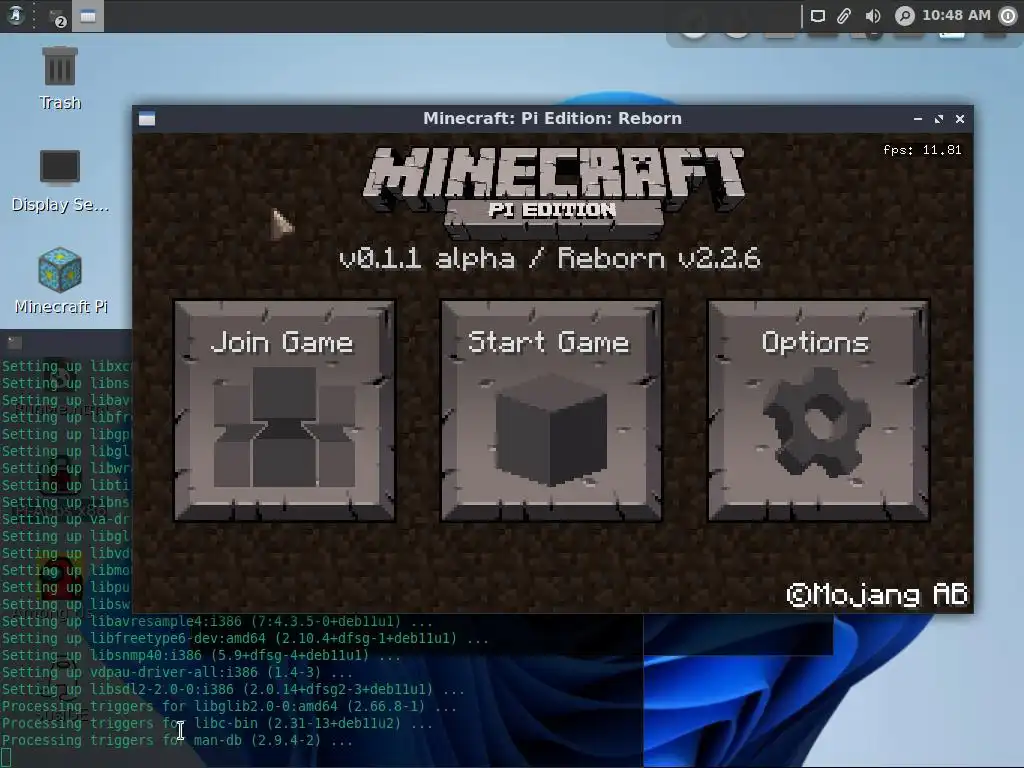Screen dimensions: 1024x768
Task: Click terminal line 'Setting up libsdl2-2.0-0:i386'
Action: tap(233, 689)
